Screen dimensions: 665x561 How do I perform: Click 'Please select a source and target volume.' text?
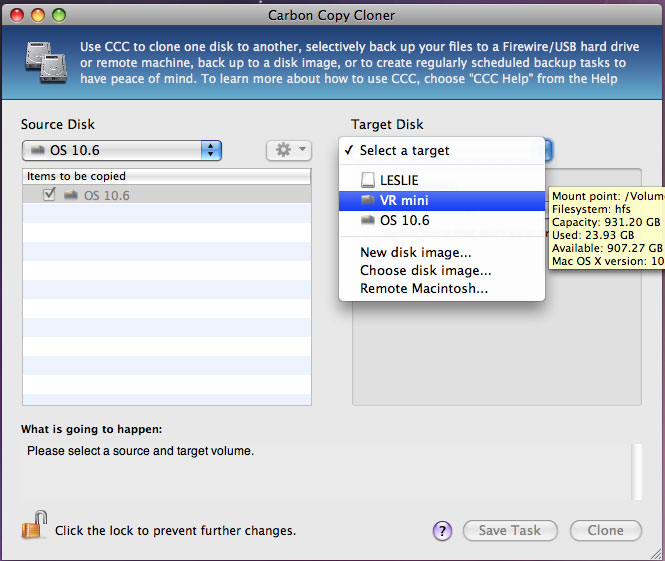pyautogui.click(x=140, y=451)
